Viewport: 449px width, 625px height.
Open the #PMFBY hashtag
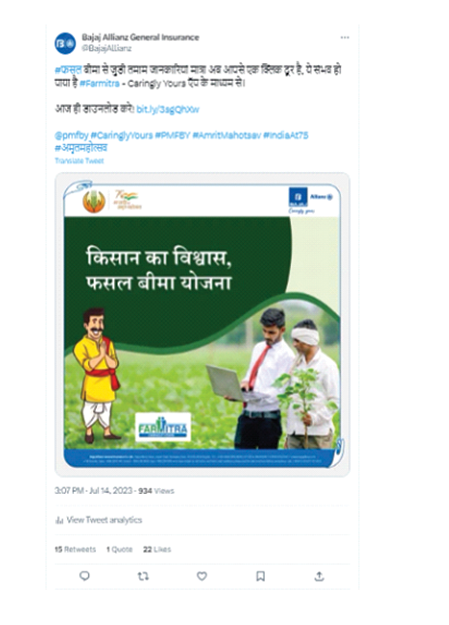tap(172, 136)
